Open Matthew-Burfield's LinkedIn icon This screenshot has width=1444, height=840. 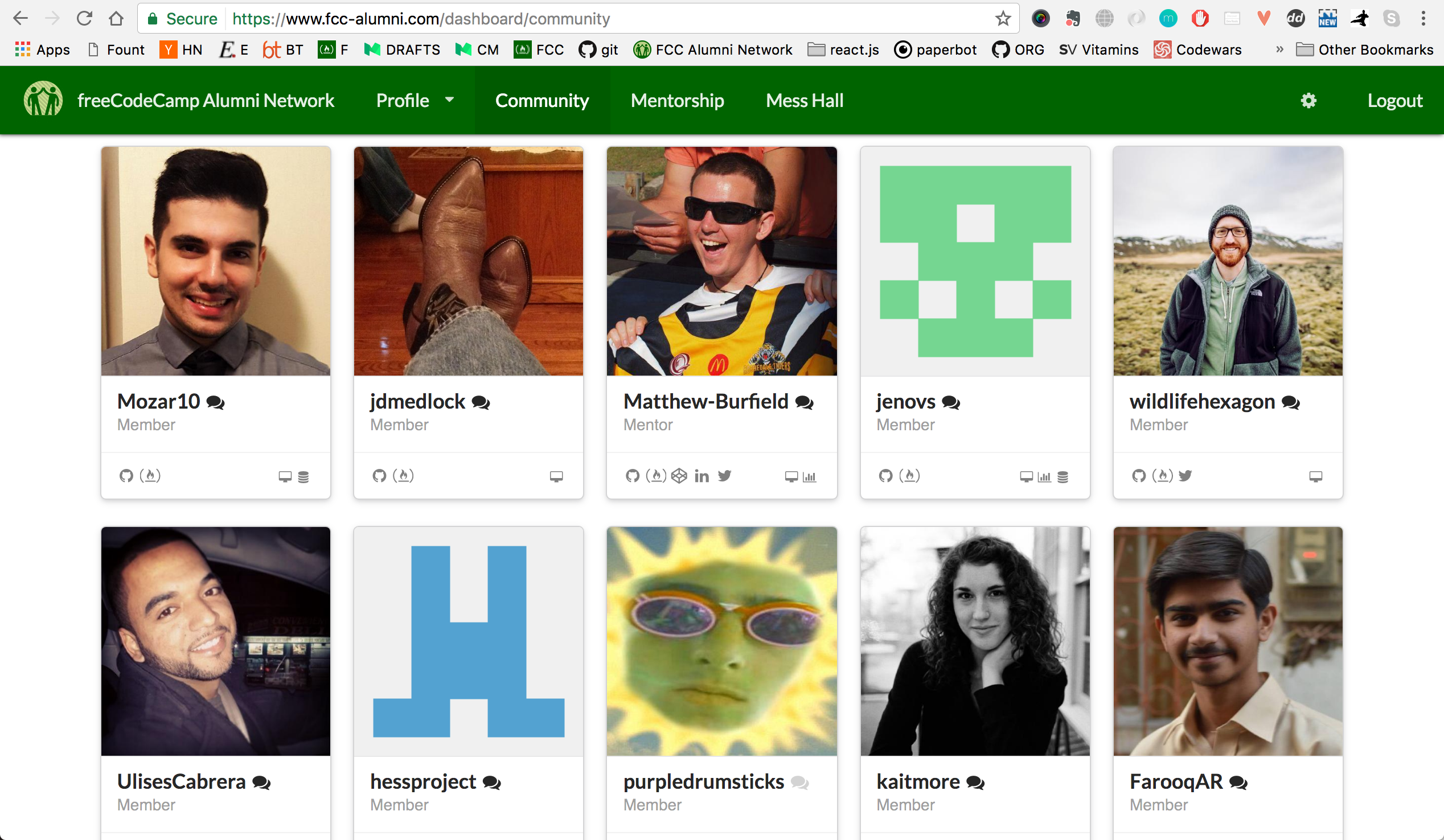coord(702,476)
